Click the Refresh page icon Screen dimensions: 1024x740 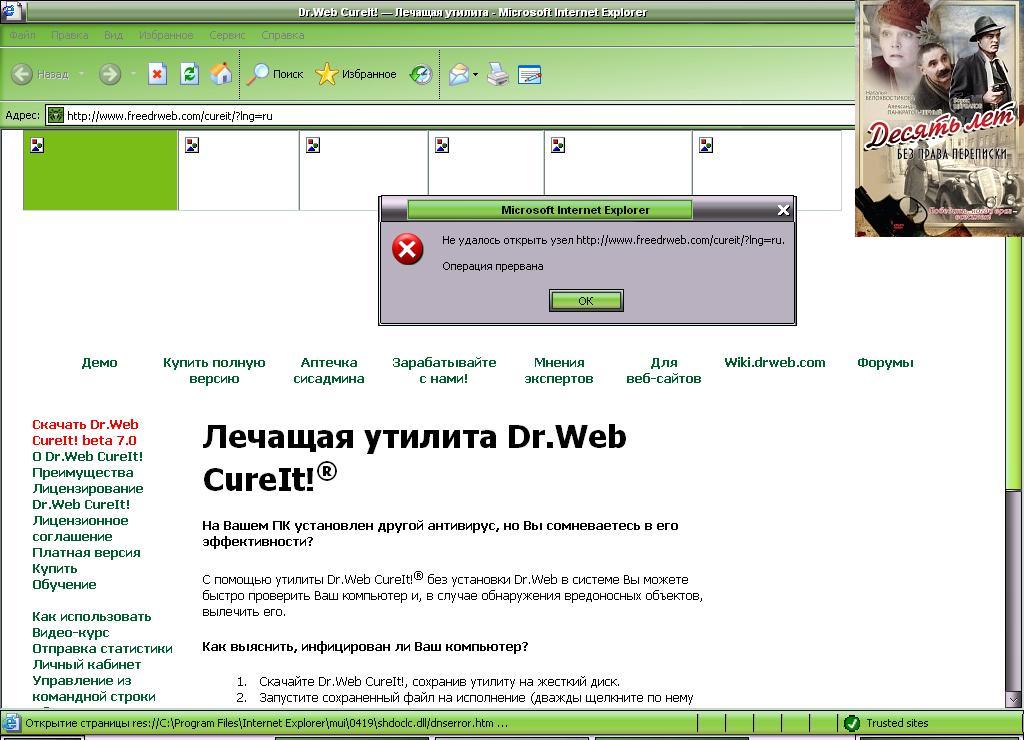click(x=189, y=74)
